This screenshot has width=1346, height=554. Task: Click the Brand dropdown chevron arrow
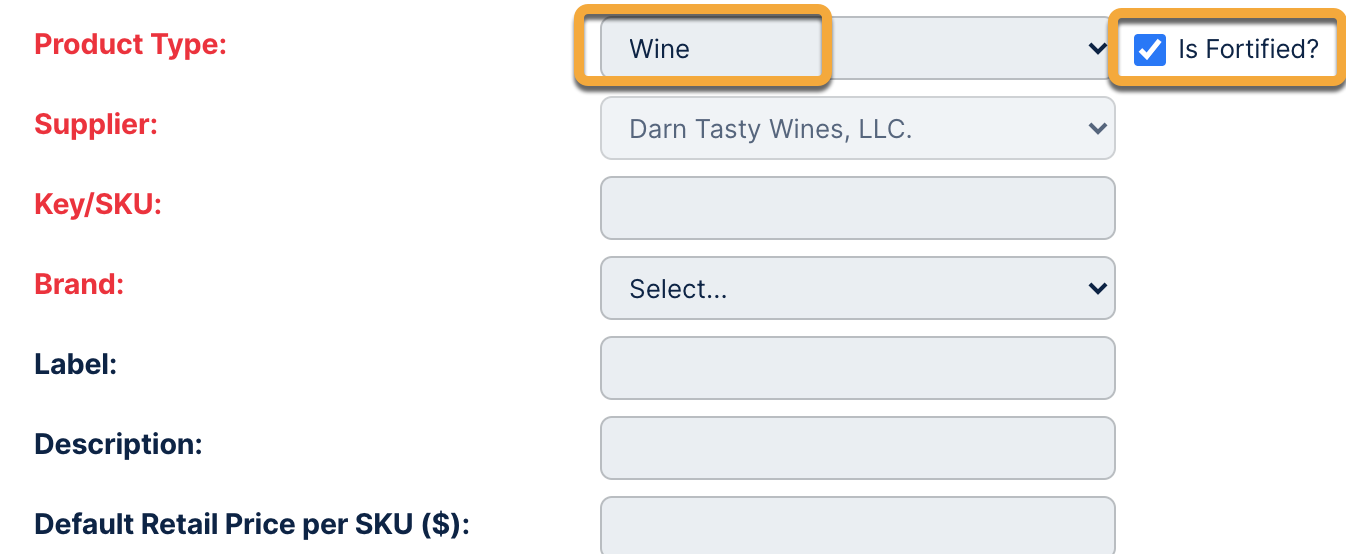click(1097, 288)
